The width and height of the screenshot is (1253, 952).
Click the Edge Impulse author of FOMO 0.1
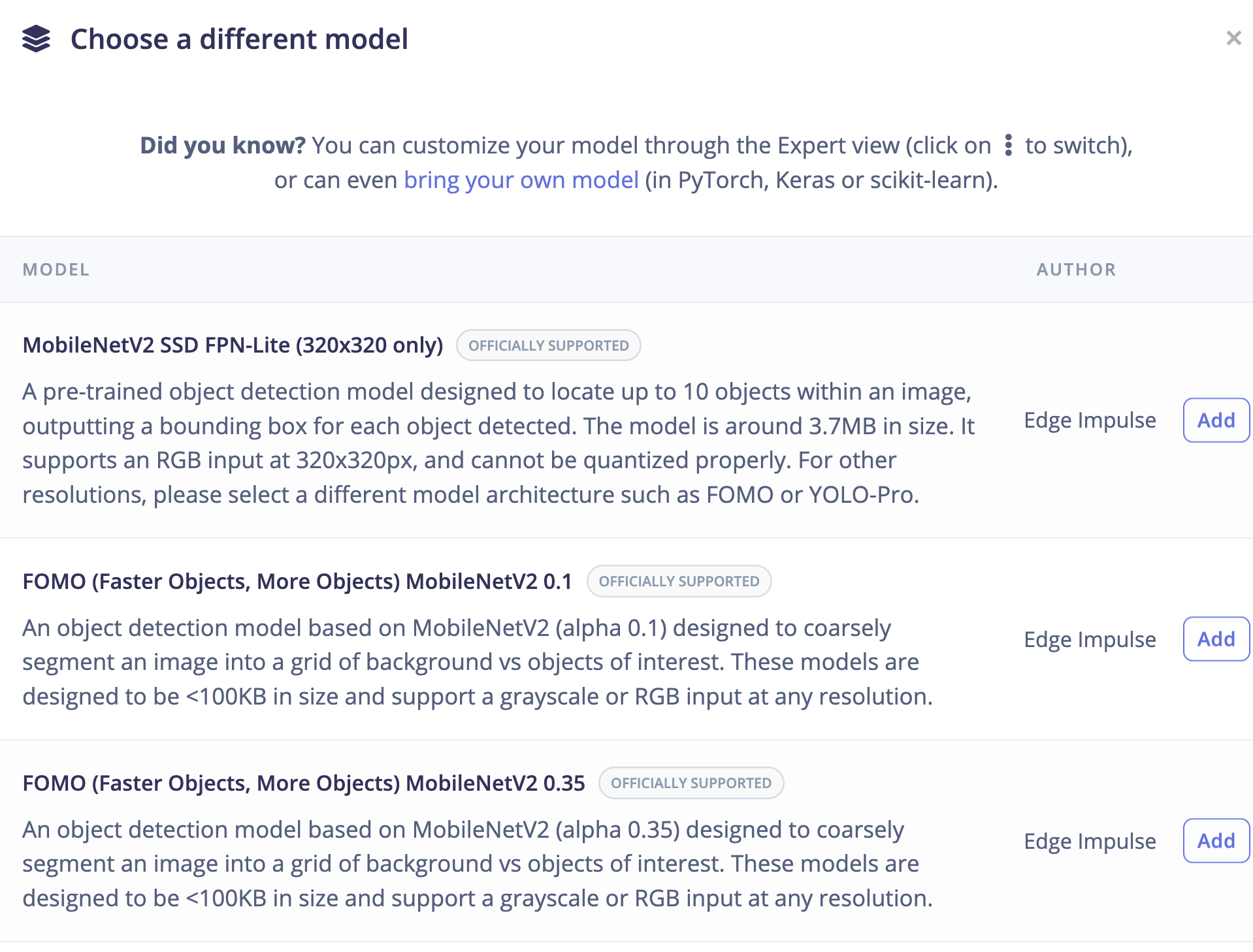(1090, 639)
